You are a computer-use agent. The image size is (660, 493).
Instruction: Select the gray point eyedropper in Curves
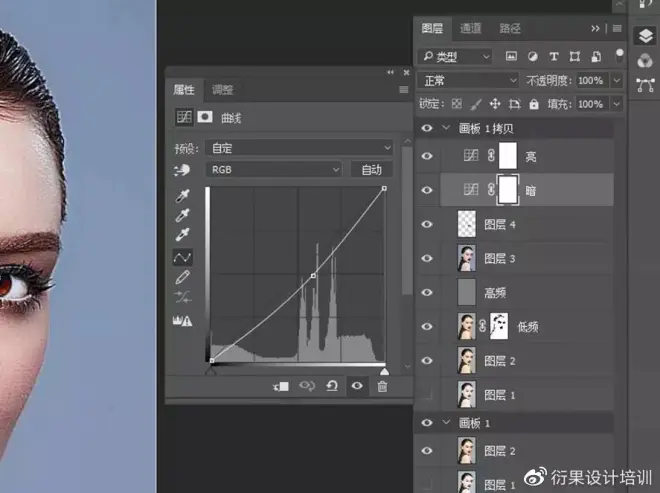[182, 215]
